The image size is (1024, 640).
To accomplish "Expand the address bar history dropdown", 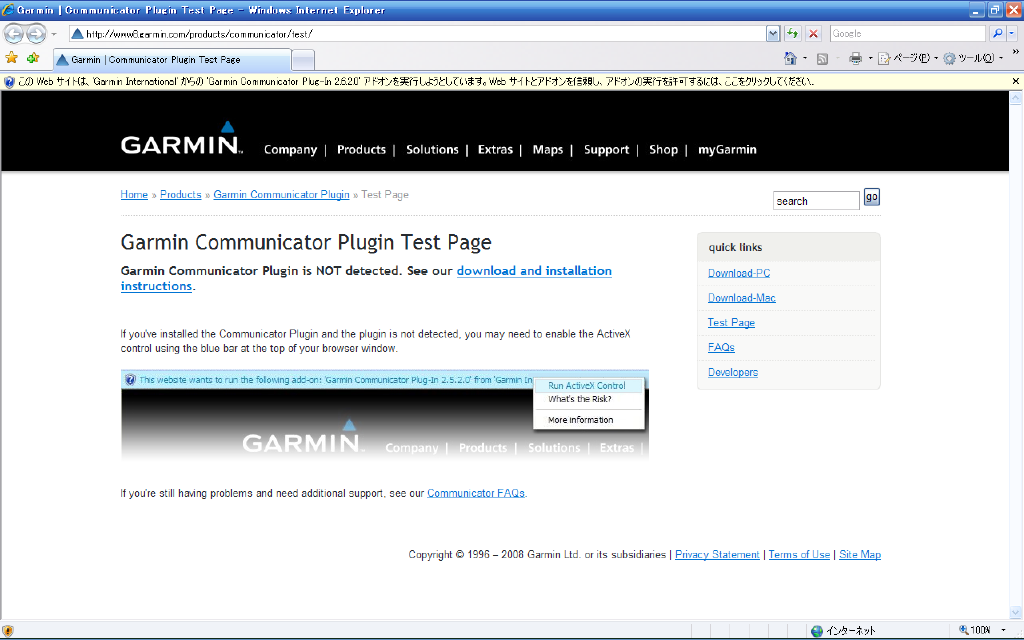I will [x=773, y=34].
